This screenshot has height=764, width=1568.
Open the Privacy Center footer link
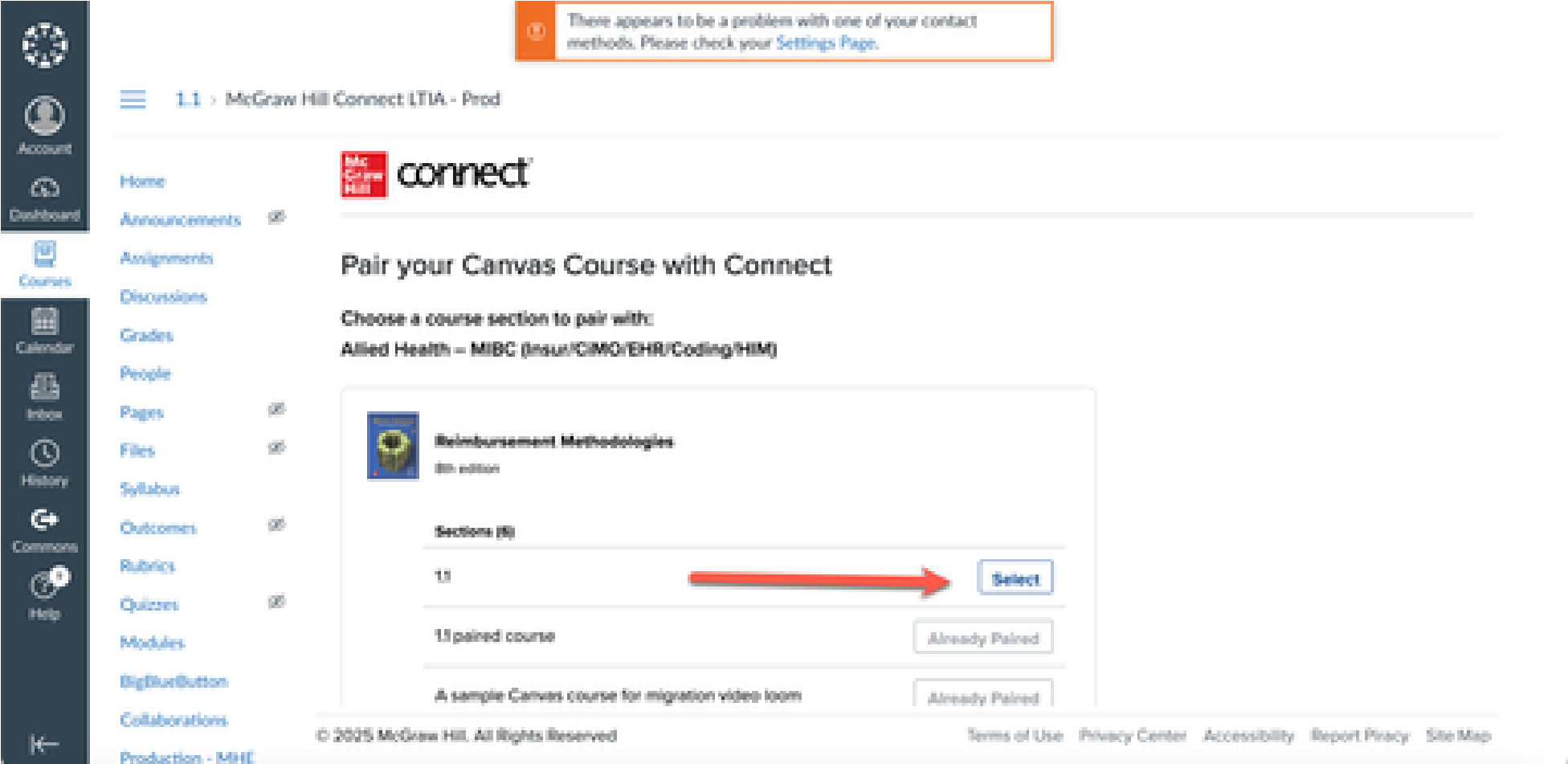(x=1132, y=735)
